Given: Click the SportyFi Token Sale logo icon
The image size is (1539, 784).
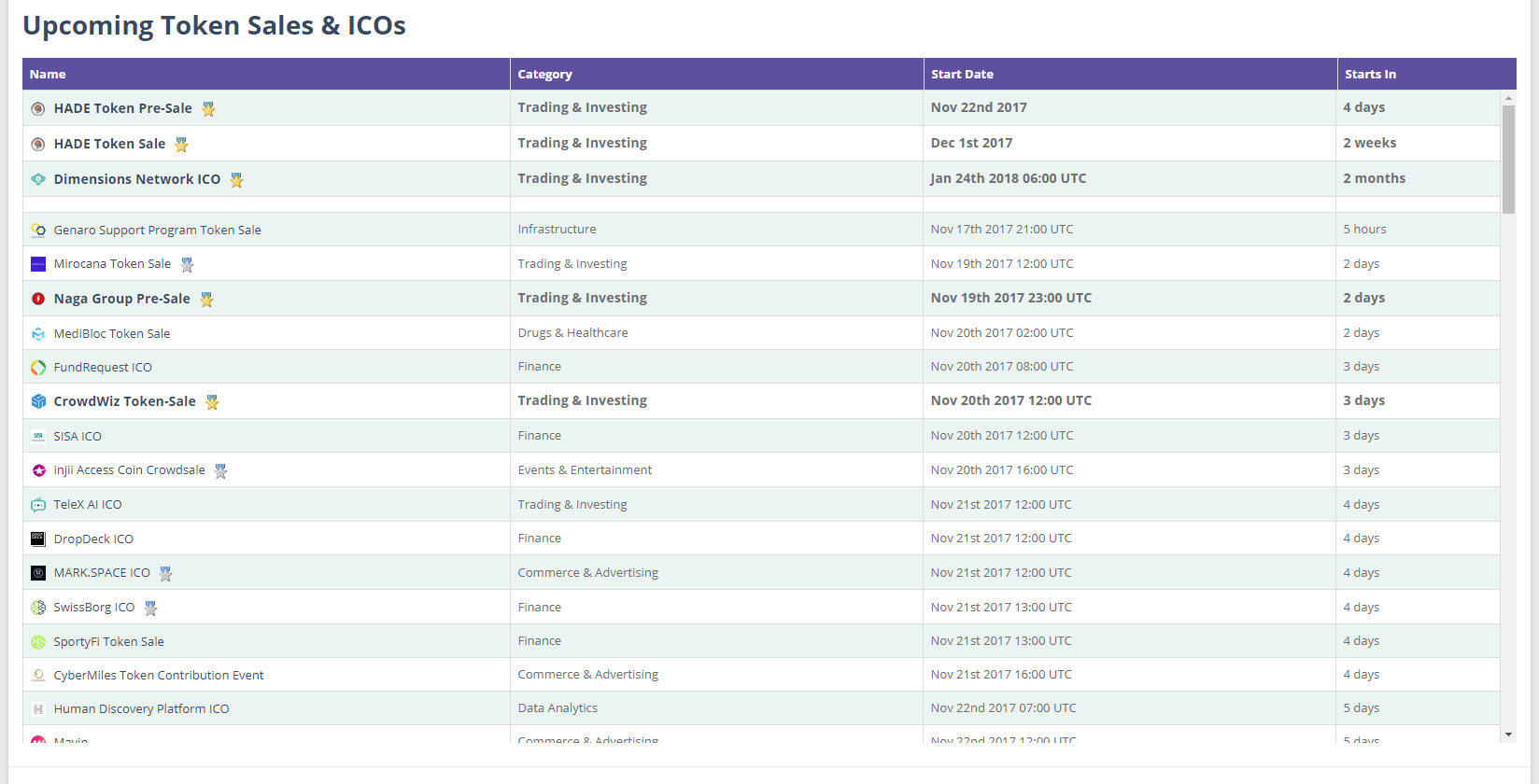Looking at the screenshot, I should click(38, 642).
